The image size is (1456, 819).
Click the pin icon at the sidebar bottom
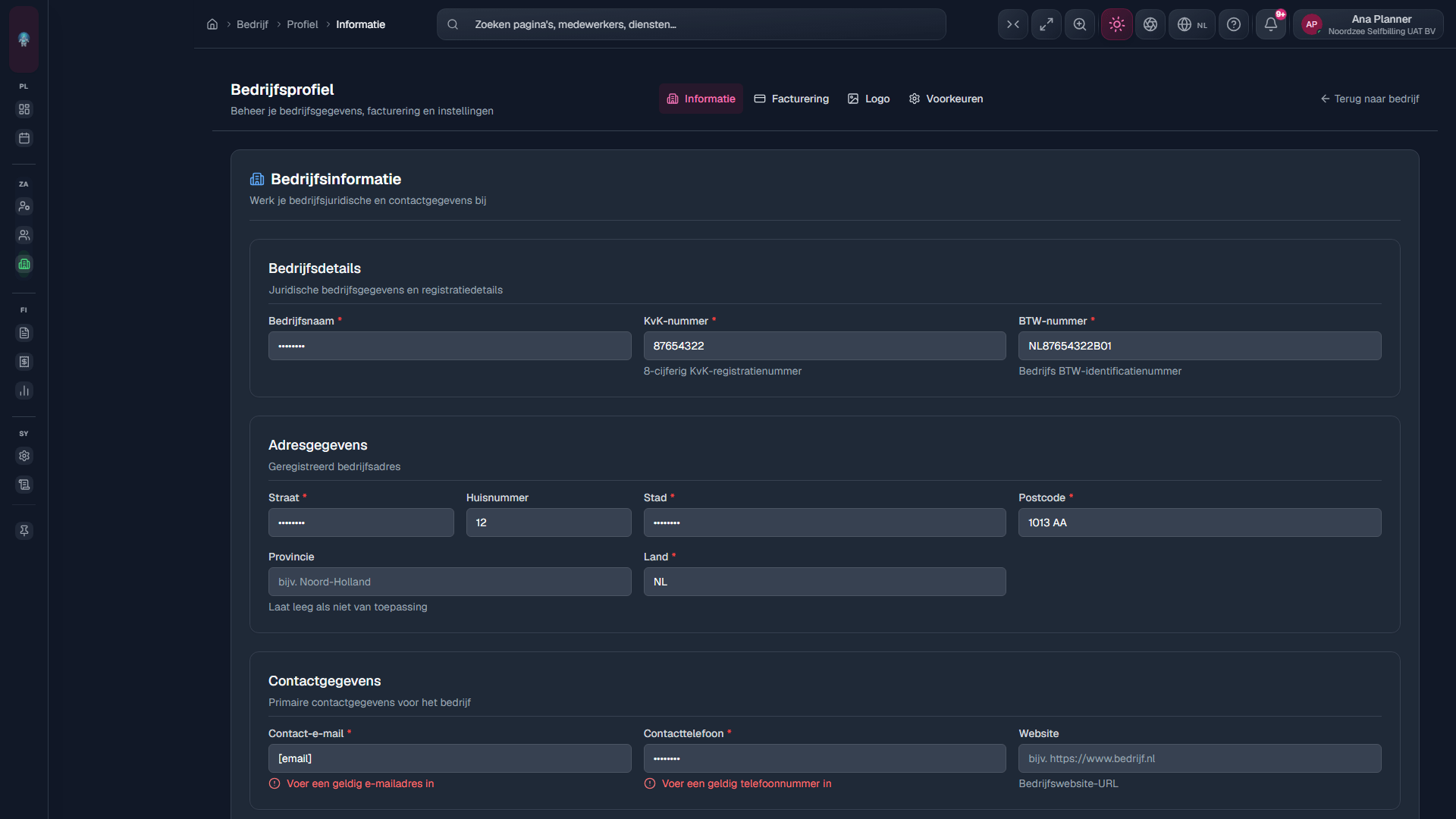coord(24,531)
